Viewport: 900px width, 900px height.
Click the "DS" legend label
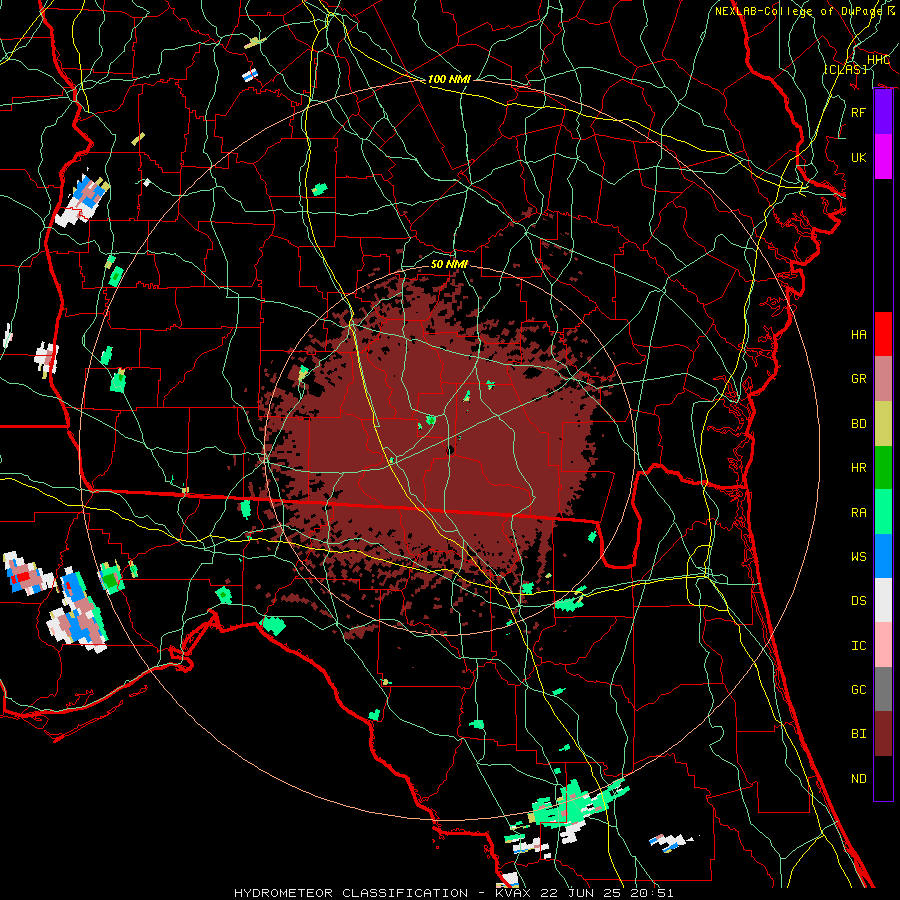click(858, 601)
